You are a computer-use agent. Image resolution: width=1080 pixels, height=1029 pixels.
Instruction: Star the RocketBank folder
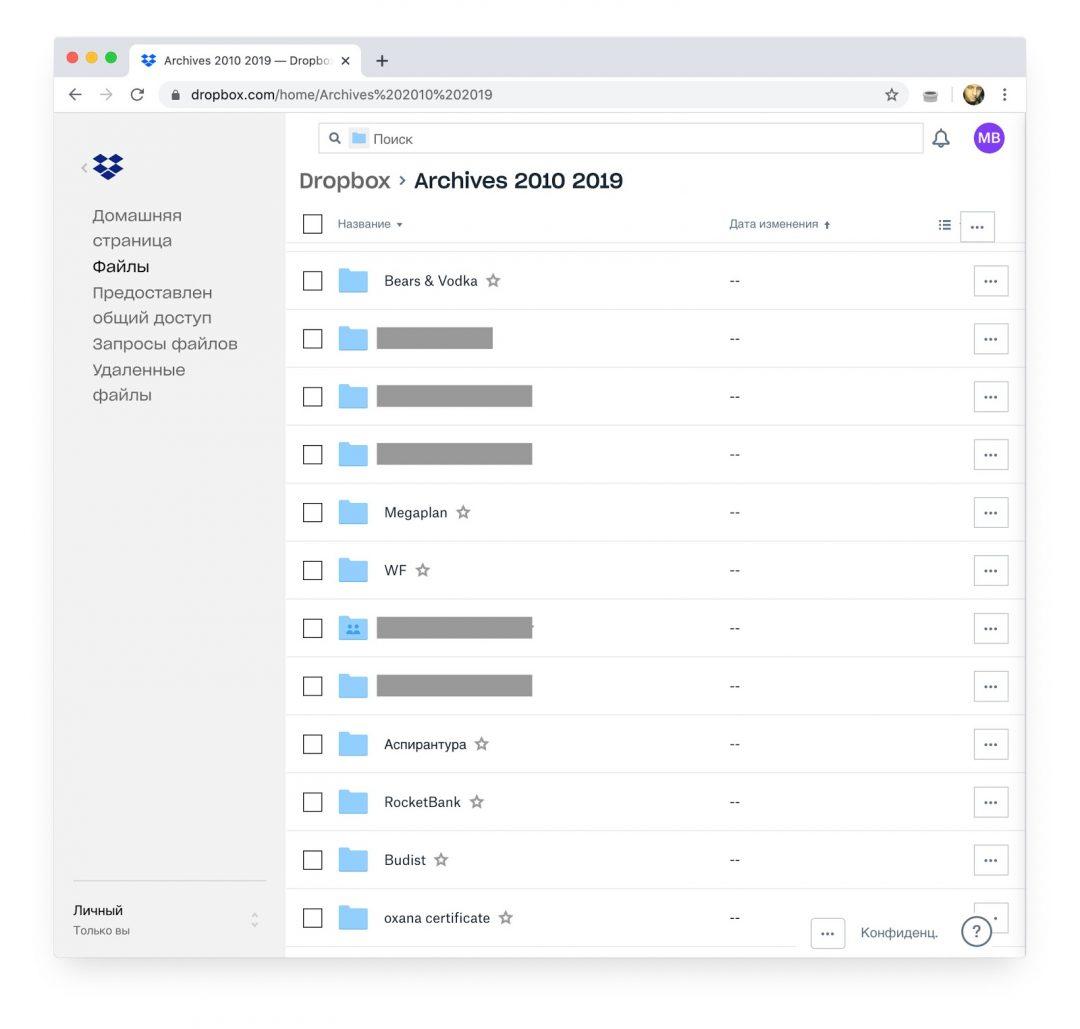pyautogui.click(x=477, y=802)
